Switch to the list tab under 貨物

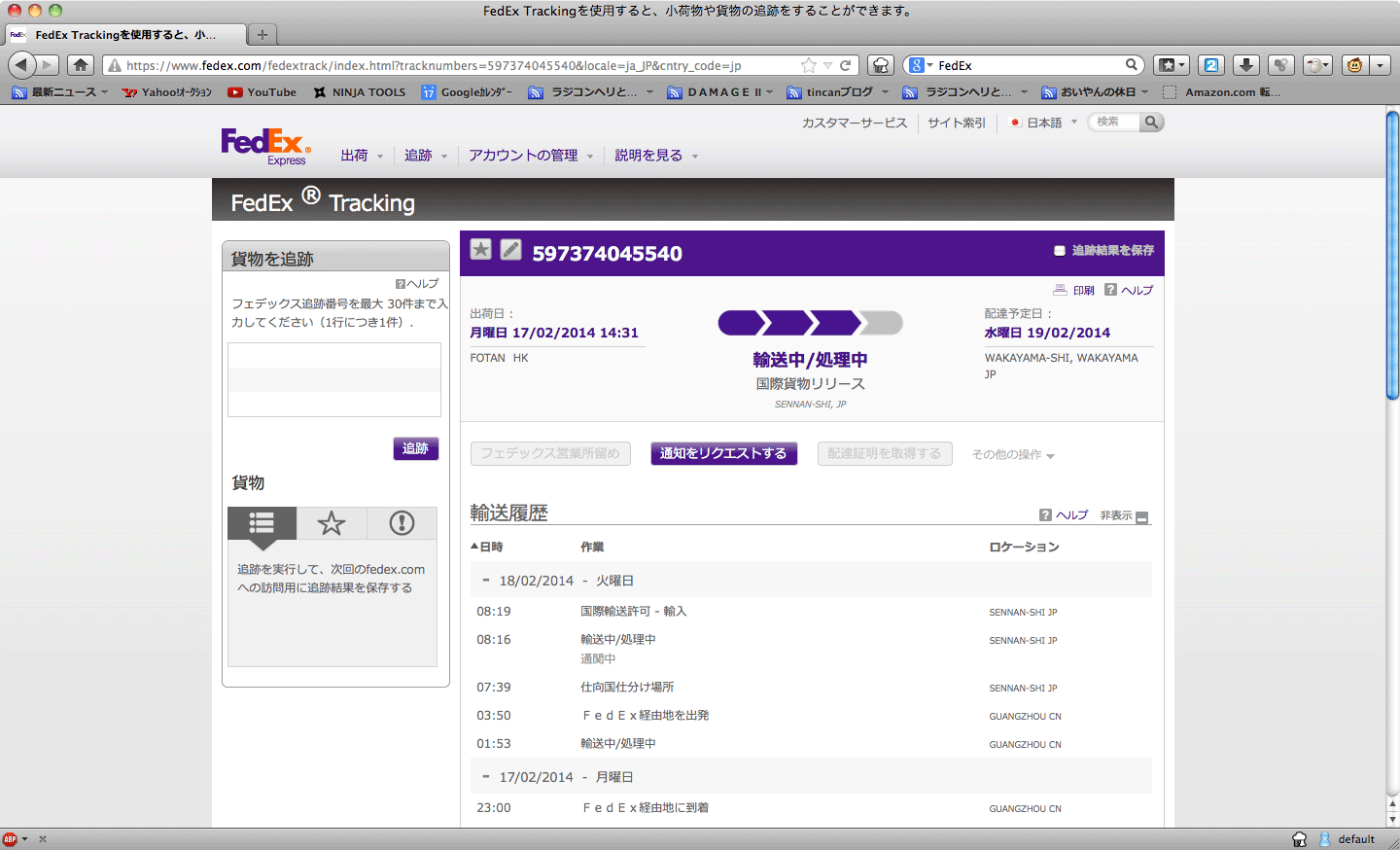tap(262, 523)
